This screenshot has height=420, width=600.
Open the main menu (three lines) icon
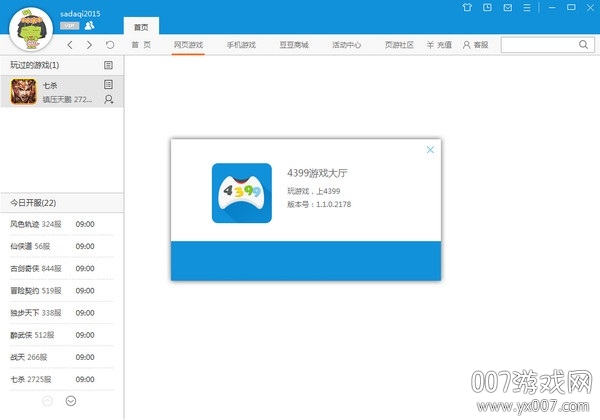coord(527,7)
